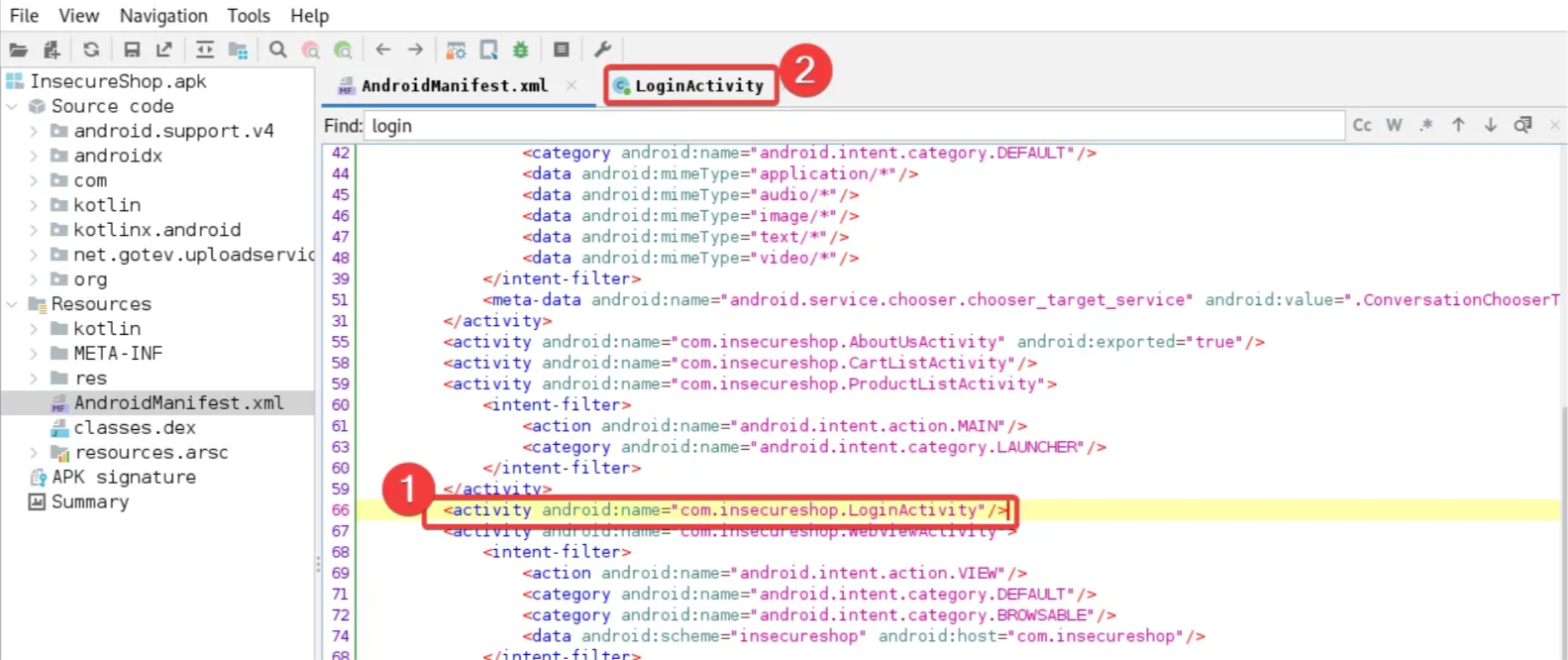Click the Add files toolbar icon
The image size is (1568, 660).
tap(52, 50)
